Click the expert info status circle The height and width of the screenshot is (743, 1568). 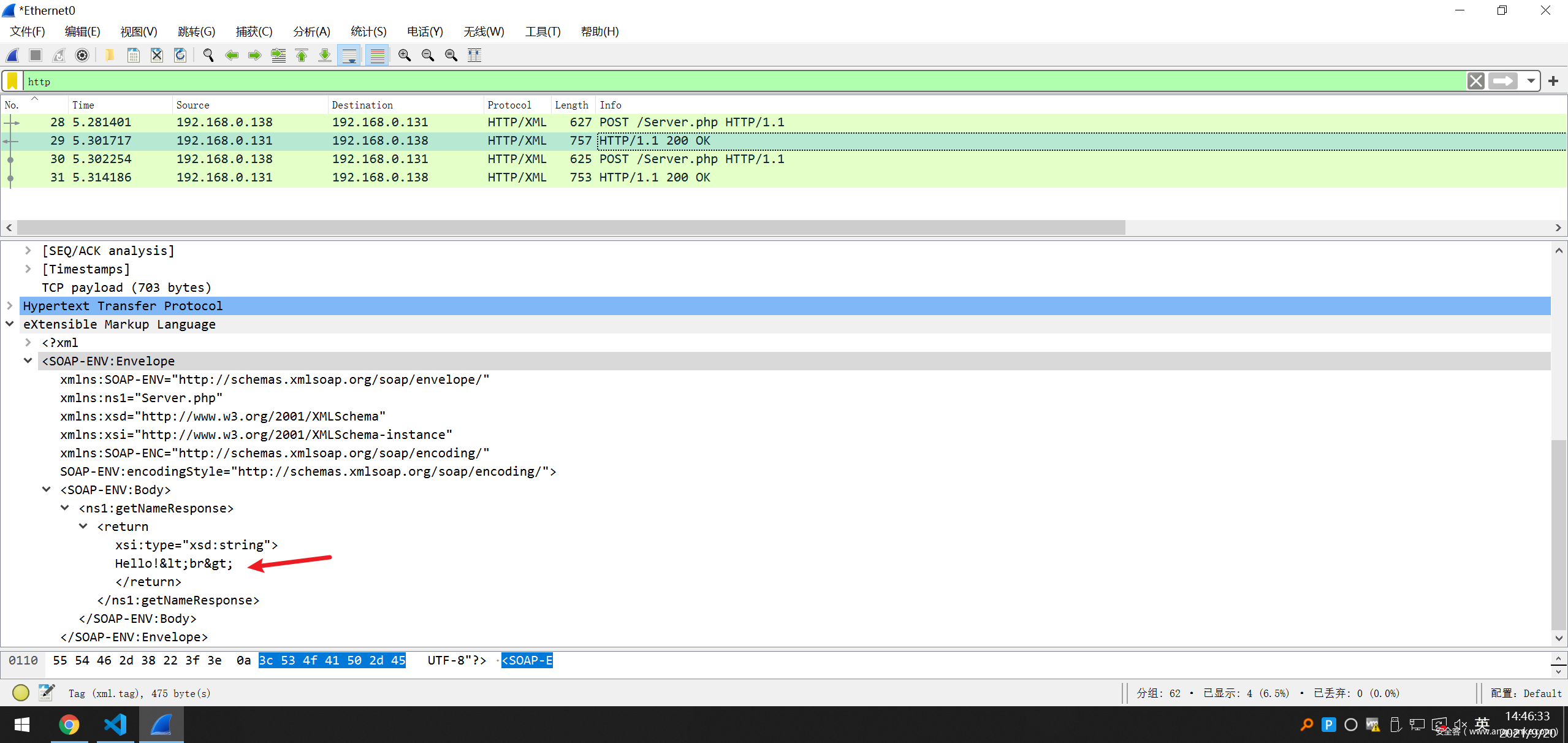[21, 693]
